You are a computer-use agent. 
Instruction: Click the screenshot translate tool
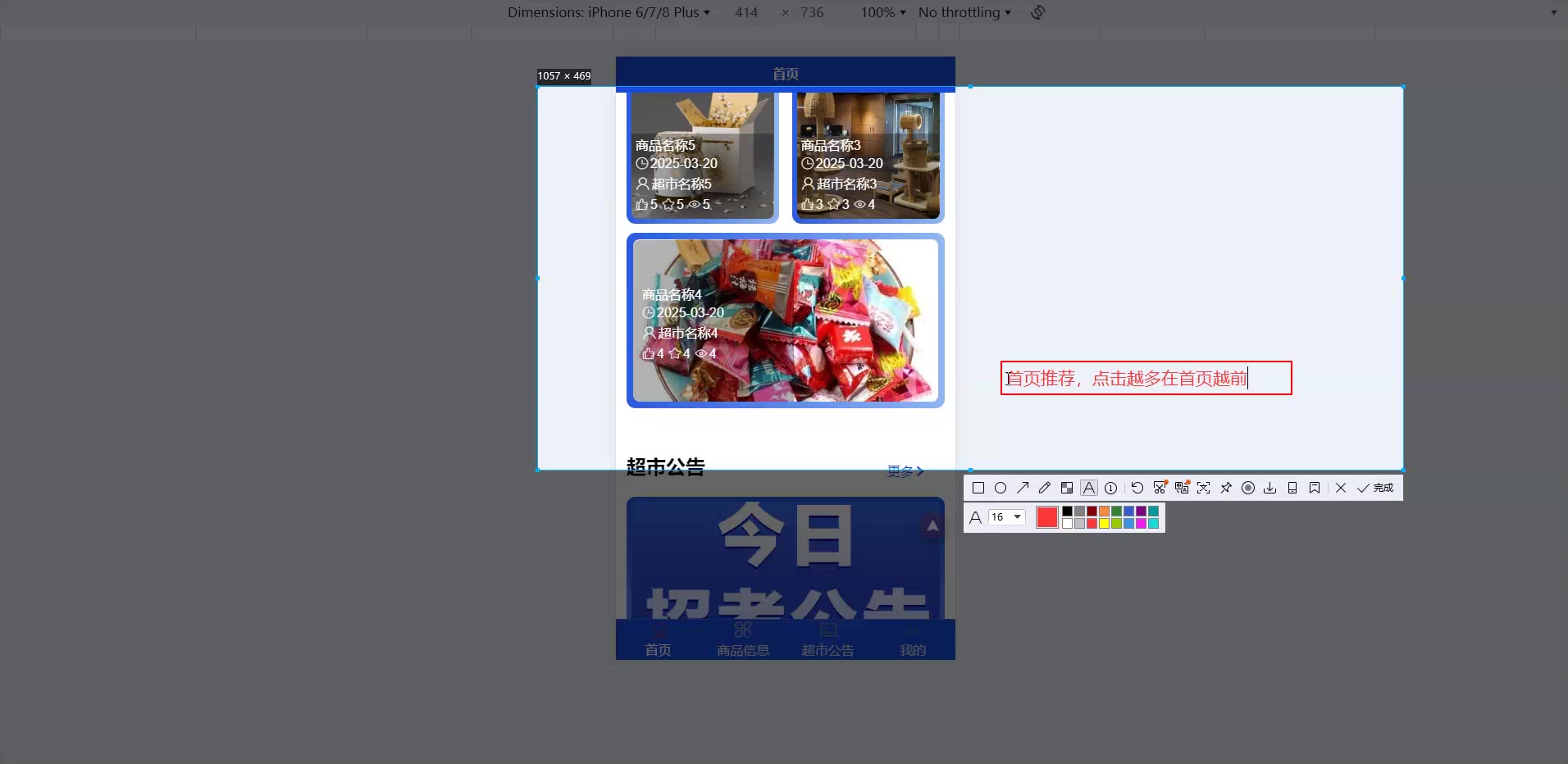(1182, 488)
